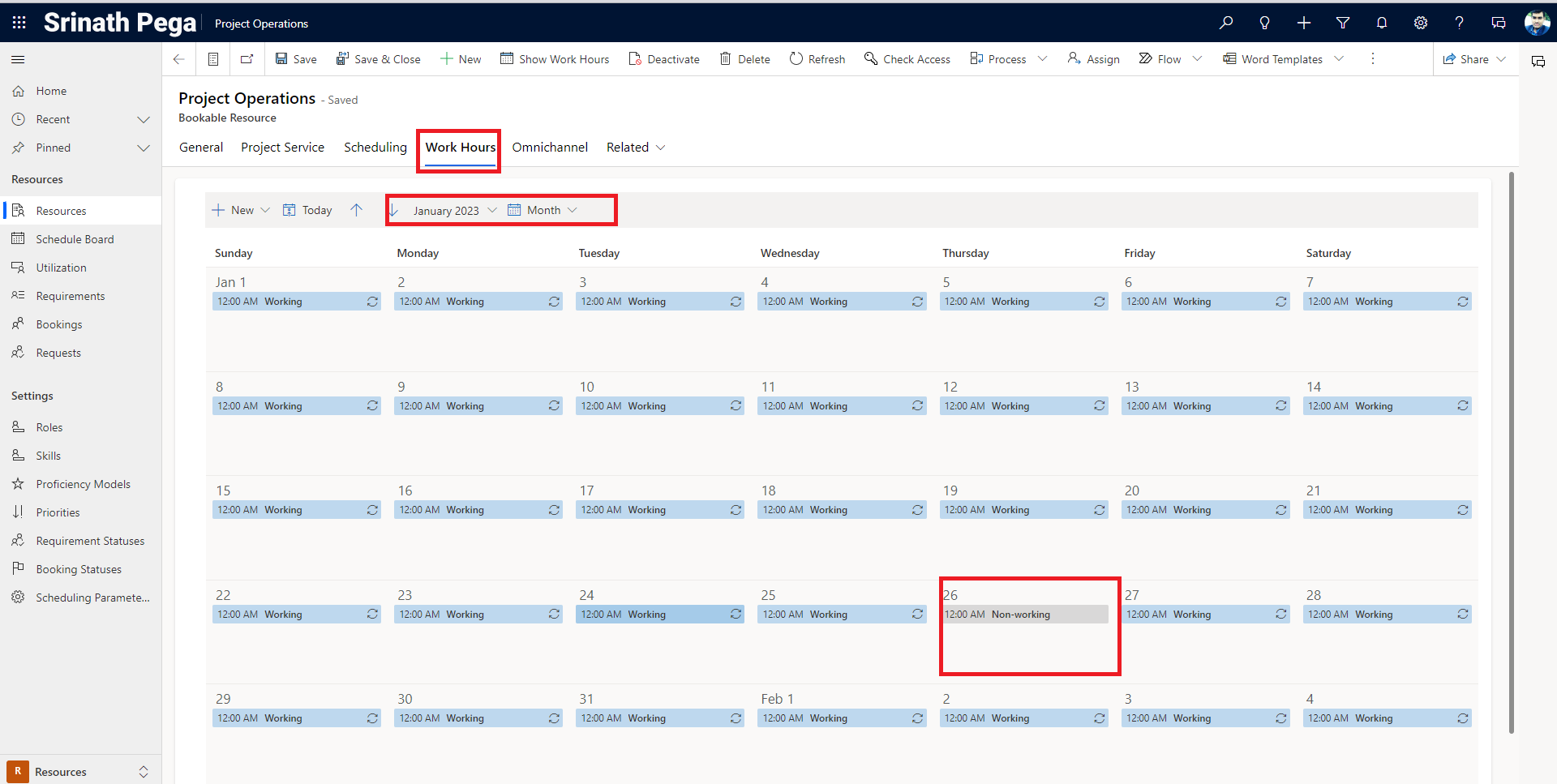Click the vertical scrollbar of the calendar
Viewport: 1557px width, 784px height.
click(x=1512, y=452)
